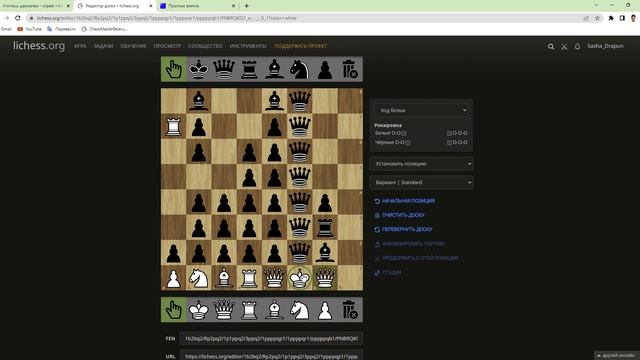Image resolution: width=640 pixels, height=360 pixels.
Task: Toggle white kingside castling O-O checkbox
Action: point(404,133)
